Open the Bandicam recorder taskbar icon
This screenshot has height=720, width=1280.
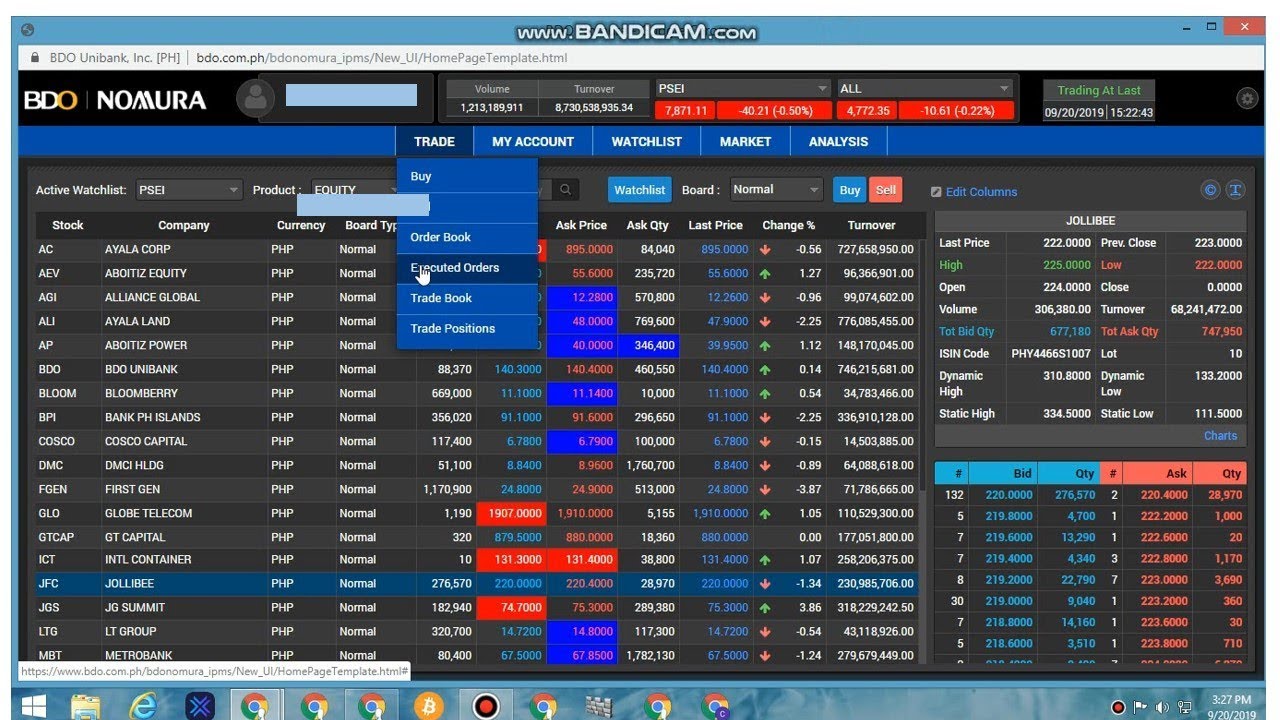tap(486, 706)
